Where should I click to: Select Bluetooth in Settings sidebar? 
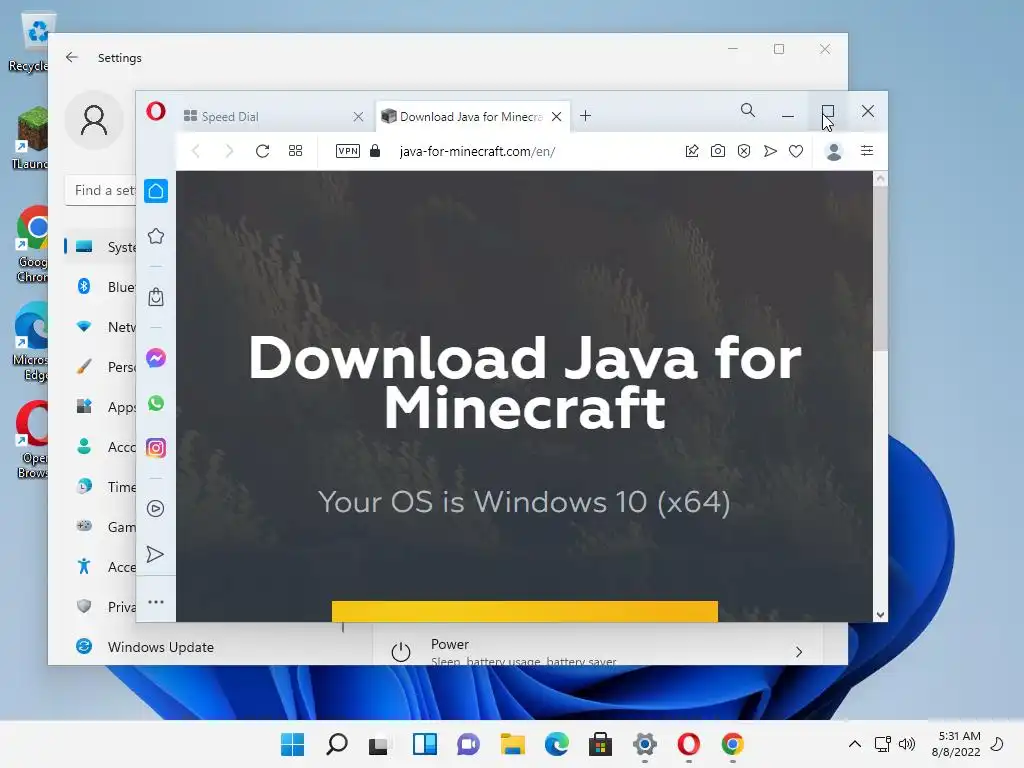coord(100,287)
